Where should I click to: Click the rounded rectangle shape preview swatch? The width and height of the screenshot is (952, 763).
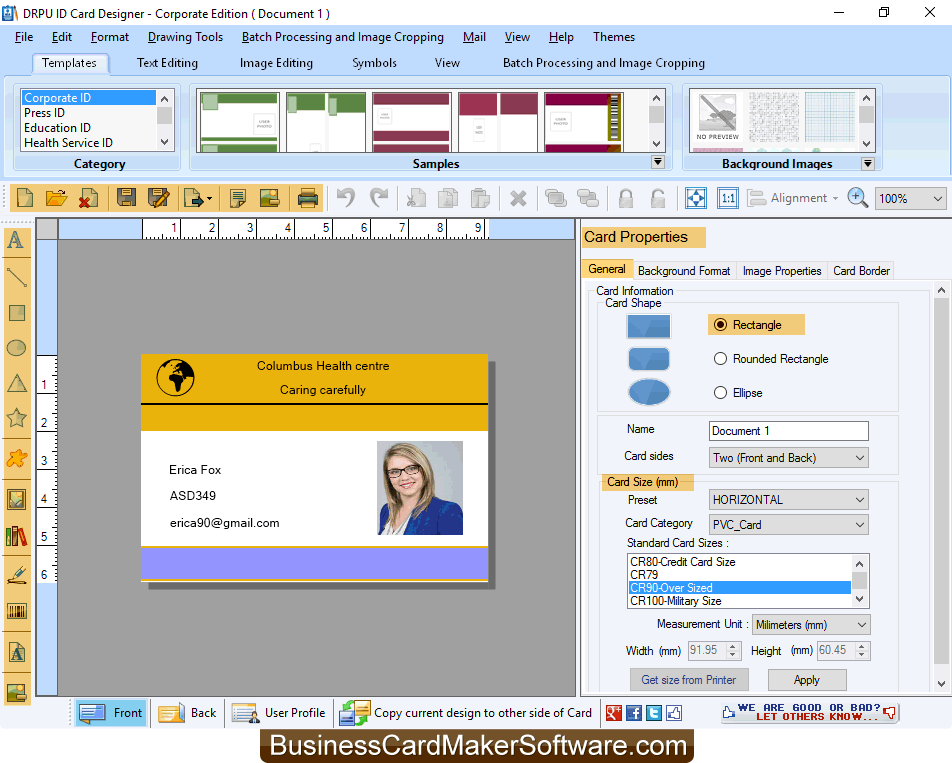(x=648, y=359)
